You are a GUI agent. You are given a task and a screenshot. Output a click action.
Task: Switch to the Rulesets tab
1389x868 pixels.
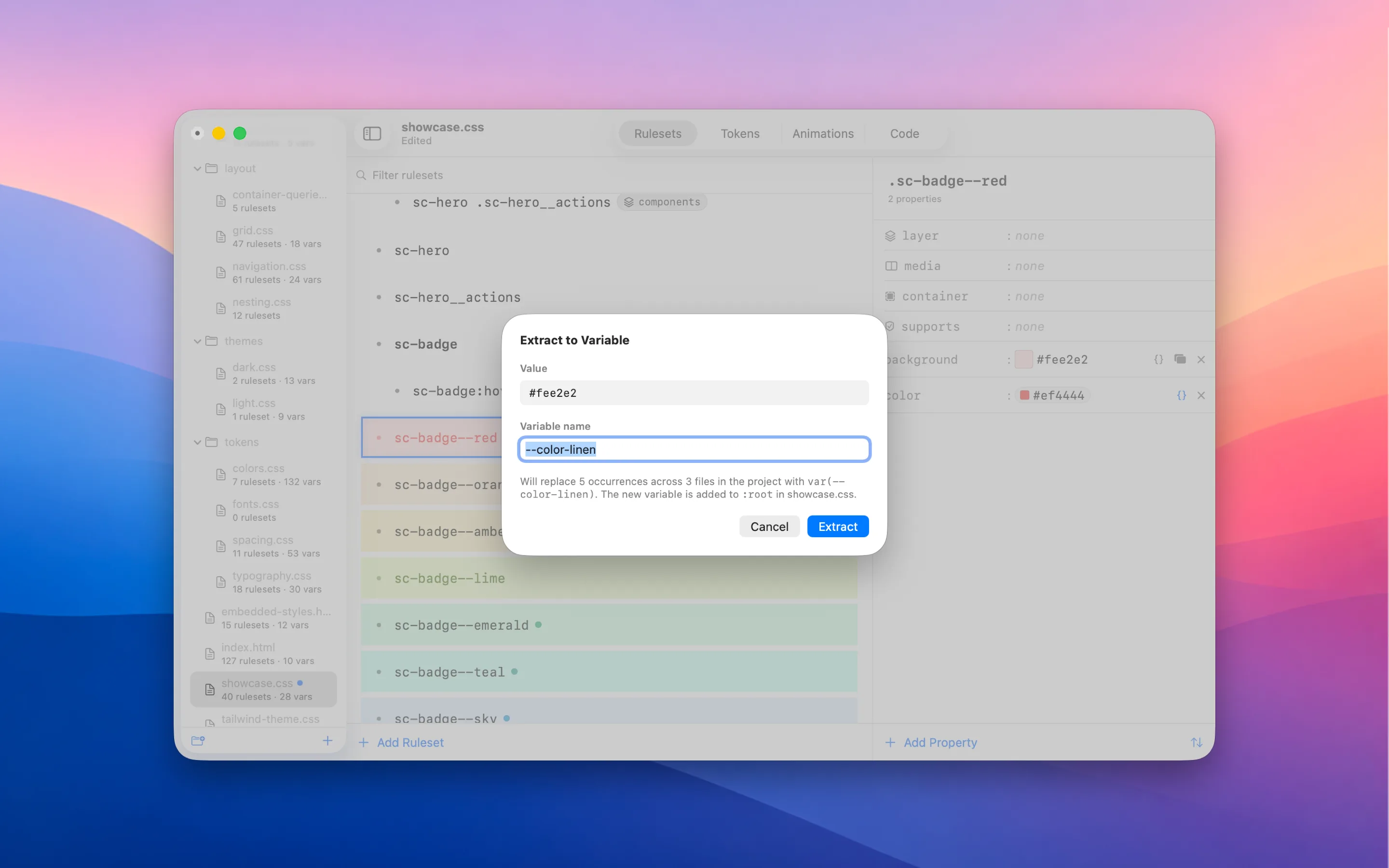click(x=658, y=133)
